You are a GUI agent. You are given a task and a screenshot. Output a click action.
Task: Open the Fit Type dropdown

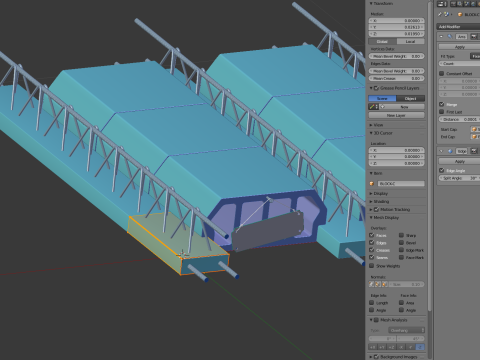click(x=475, y=56)
